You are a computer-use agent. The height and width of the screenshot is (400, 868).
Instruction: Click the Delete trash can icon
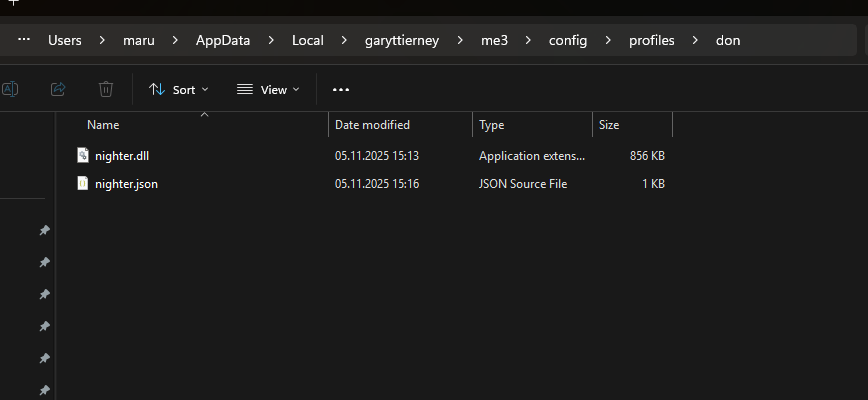[x=106, y=89]
